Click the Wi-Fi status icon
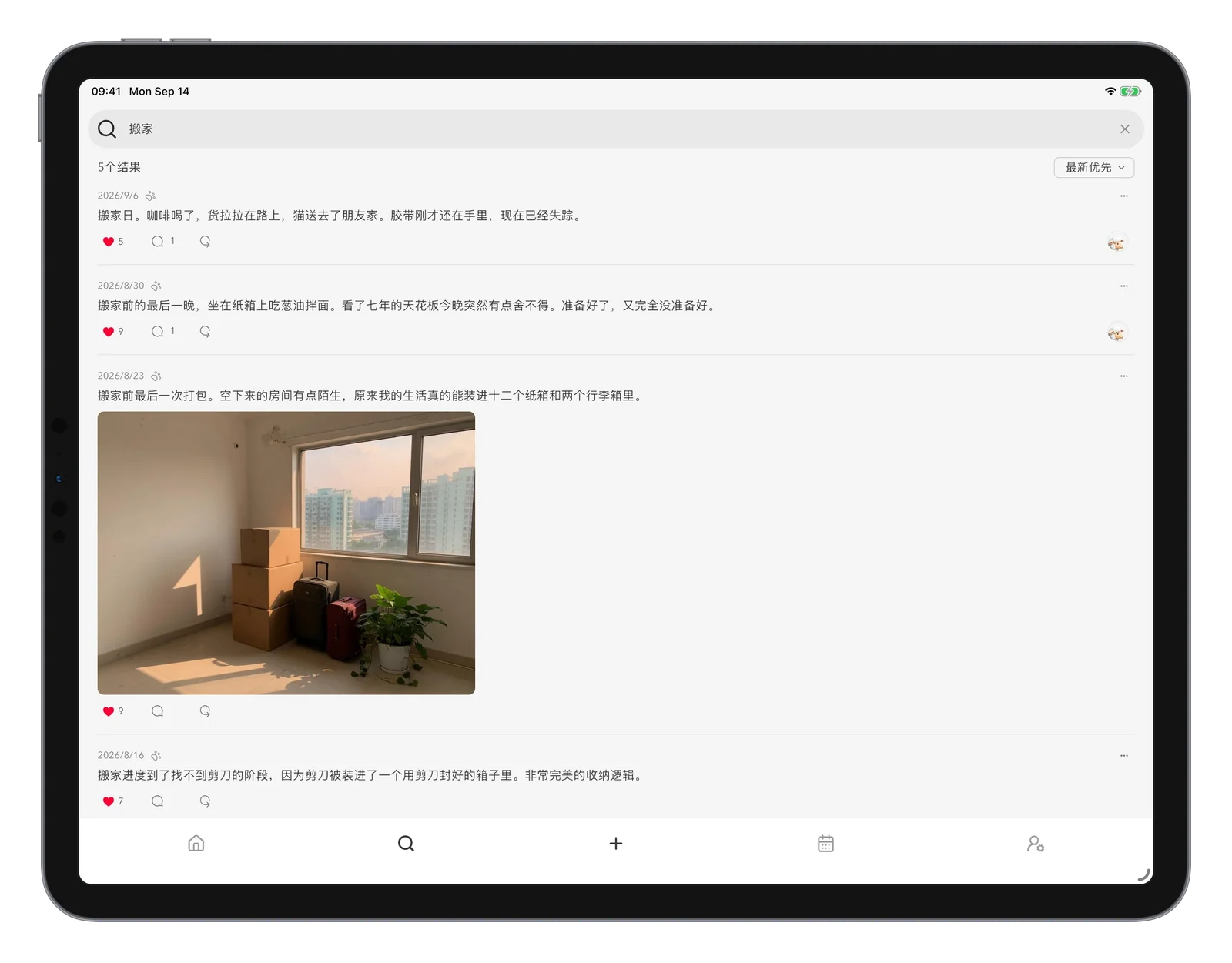 1110,91
